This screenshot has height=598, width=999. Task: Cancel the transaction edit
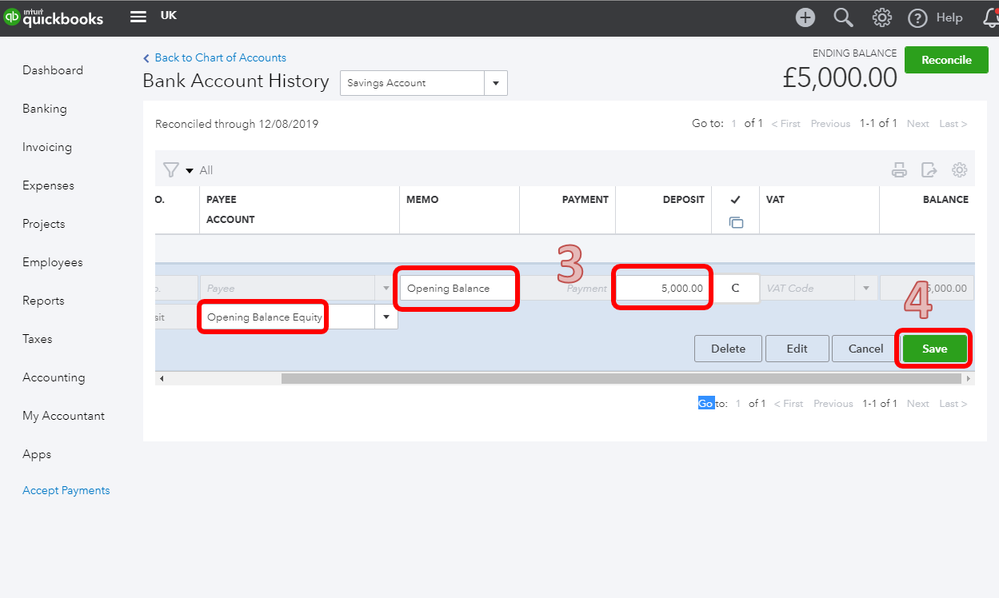pyautogui.click(x=865, y=348)
